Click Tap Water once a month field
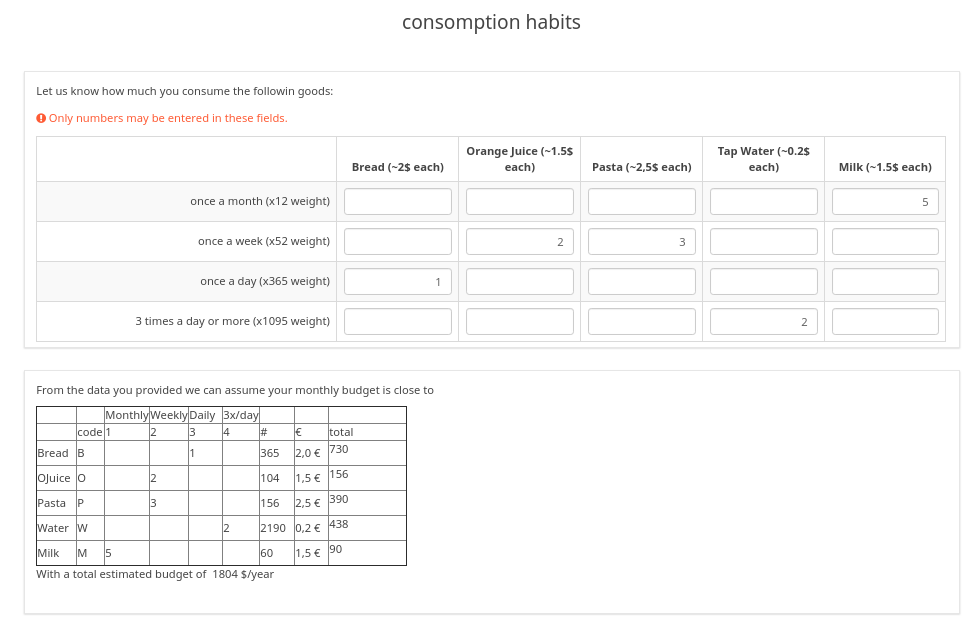 pyautogui.click(x=764, y=201)
